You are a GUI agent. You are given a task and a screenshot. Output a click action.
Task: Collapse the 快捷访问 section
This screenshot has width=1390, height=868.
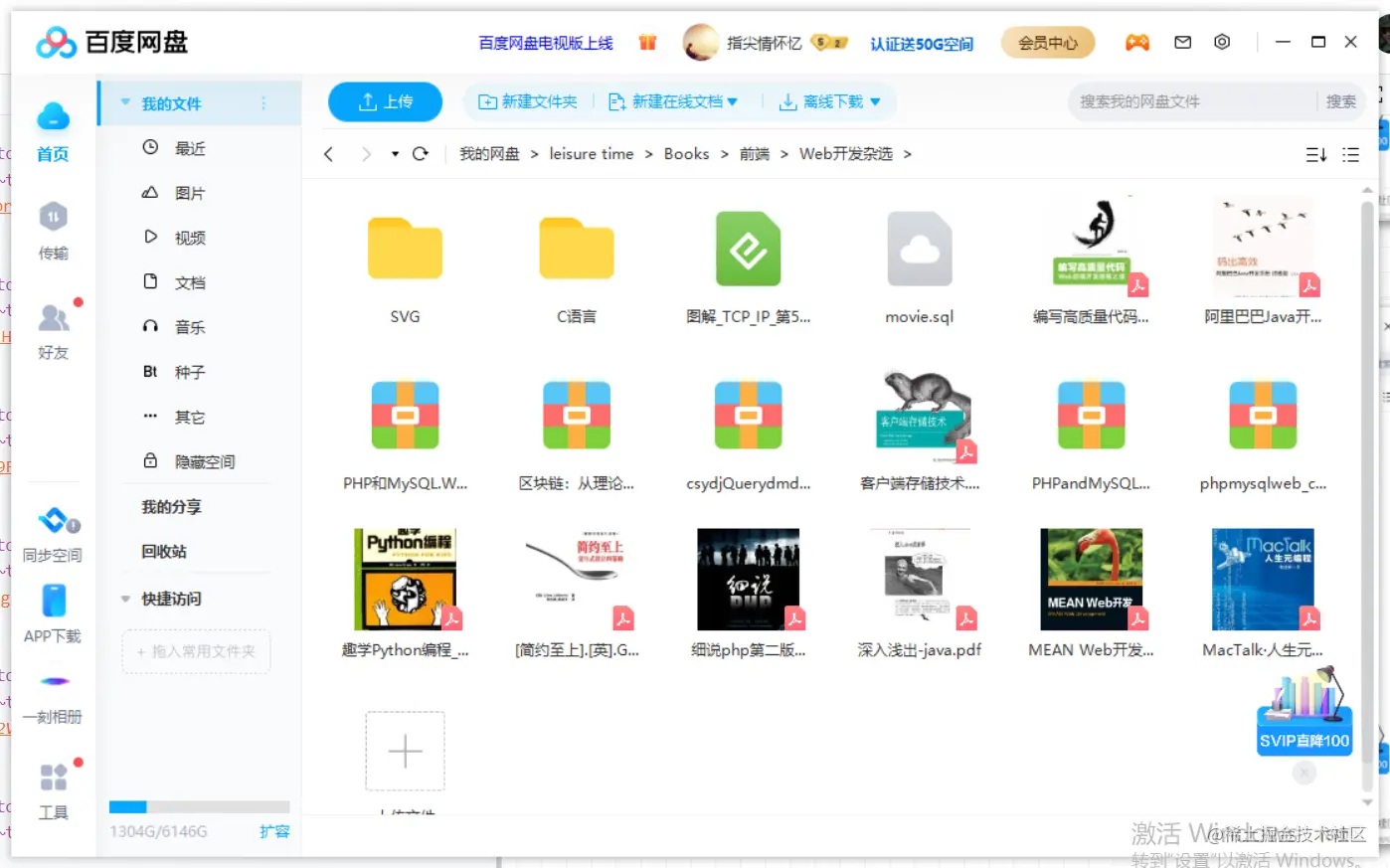point(125,599)
